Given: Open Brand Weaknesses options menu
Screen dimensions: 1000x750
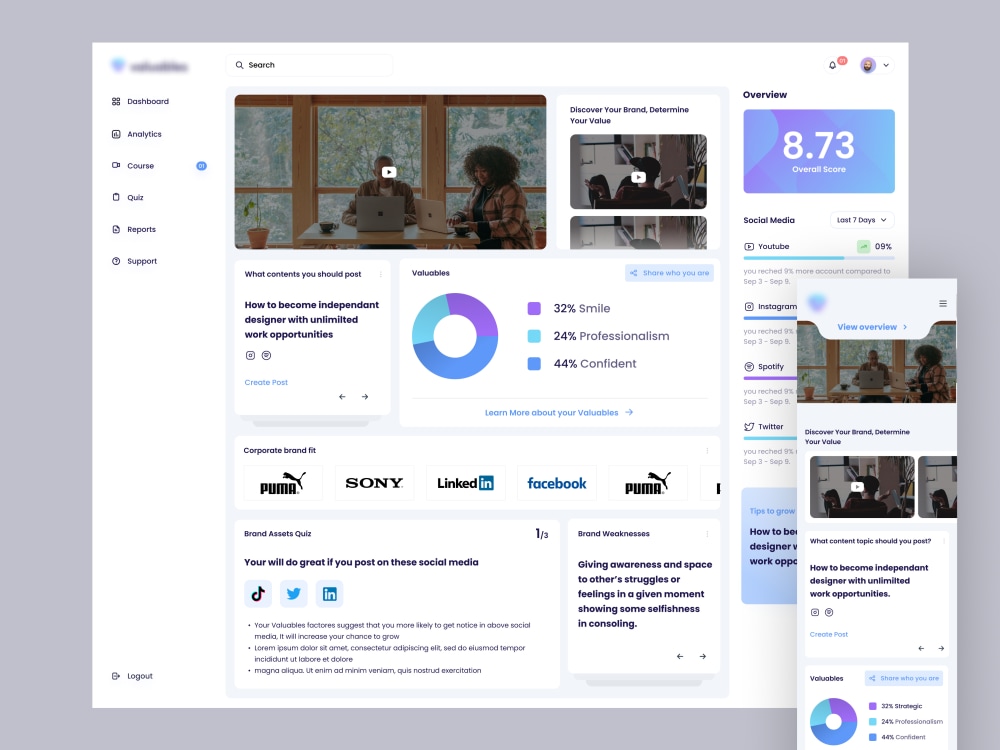Looking at the screenshot, I should pos(707,534).
